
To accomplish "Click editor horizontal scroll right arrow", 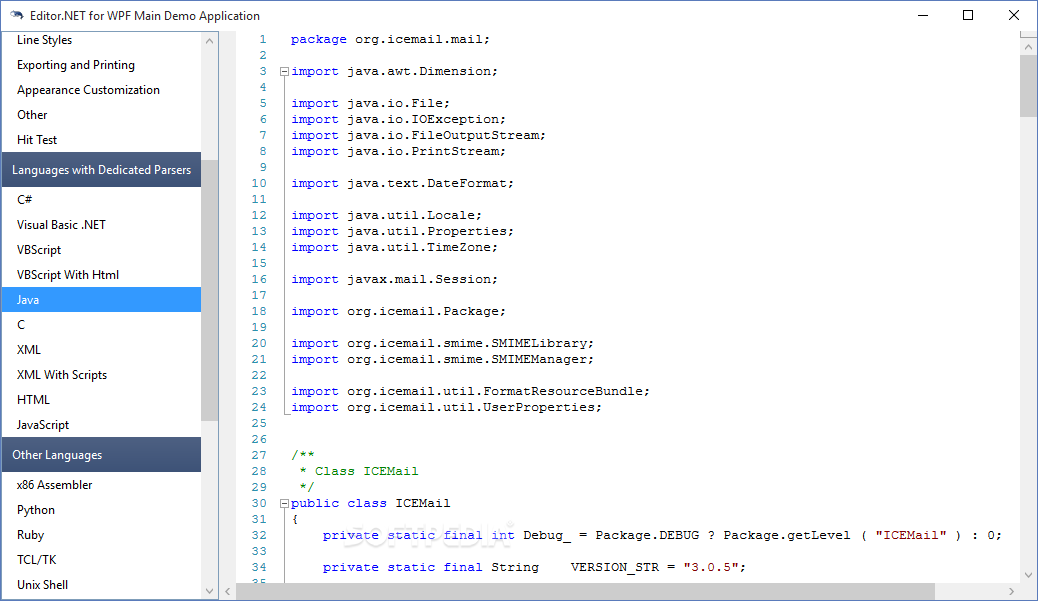I will [1012, 591].
